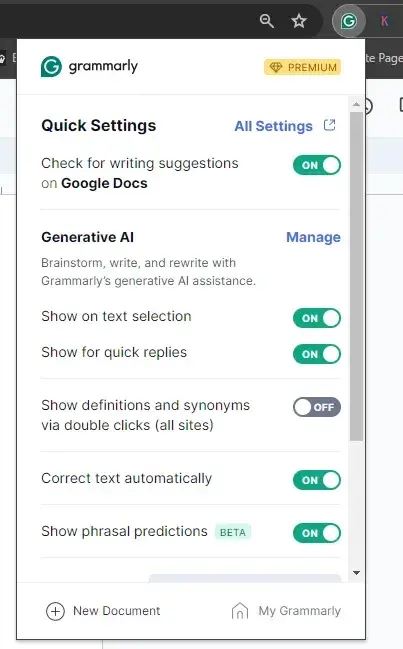The height and width of the screenshot is (649, 403).
Task: Click the zoom magnifier icon in address bar
Action: [266, 21]
